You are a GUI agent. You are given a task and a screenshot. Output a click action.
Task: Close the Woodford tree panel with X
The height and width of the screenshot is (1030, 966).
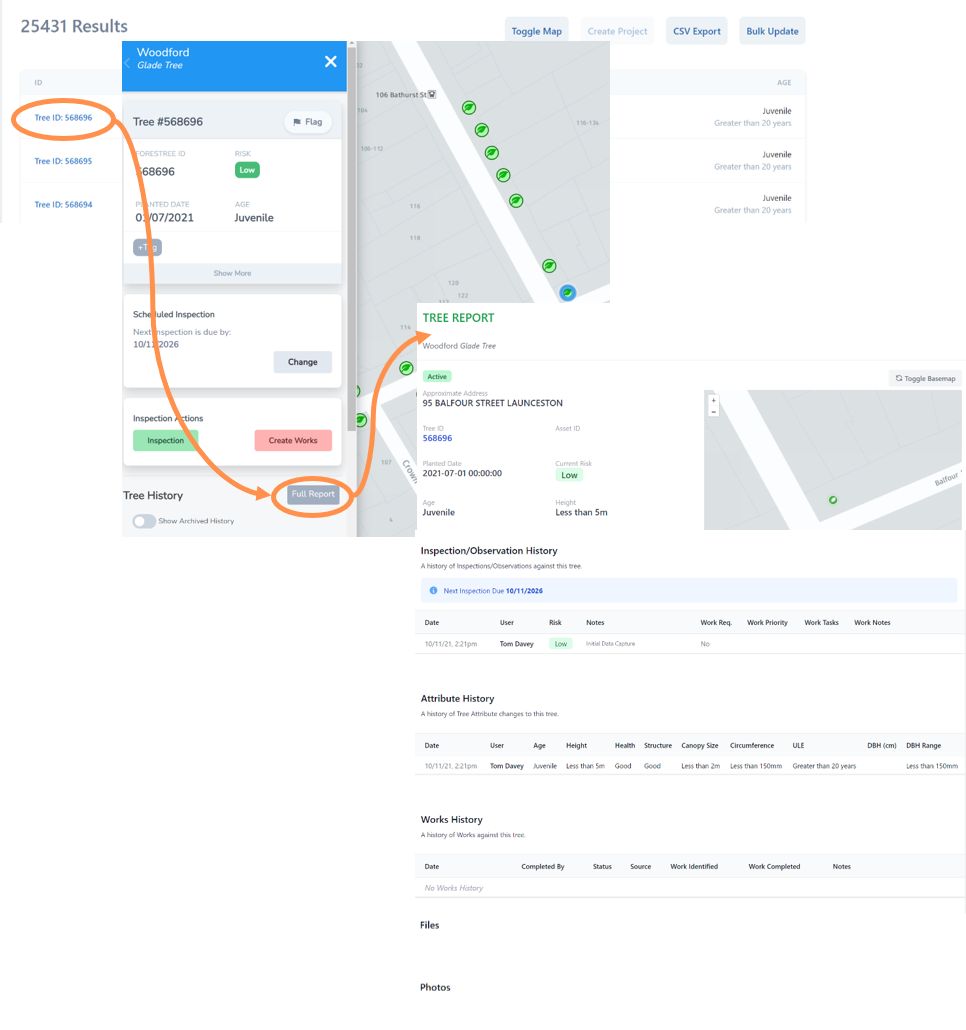click(x=330, y=62)
